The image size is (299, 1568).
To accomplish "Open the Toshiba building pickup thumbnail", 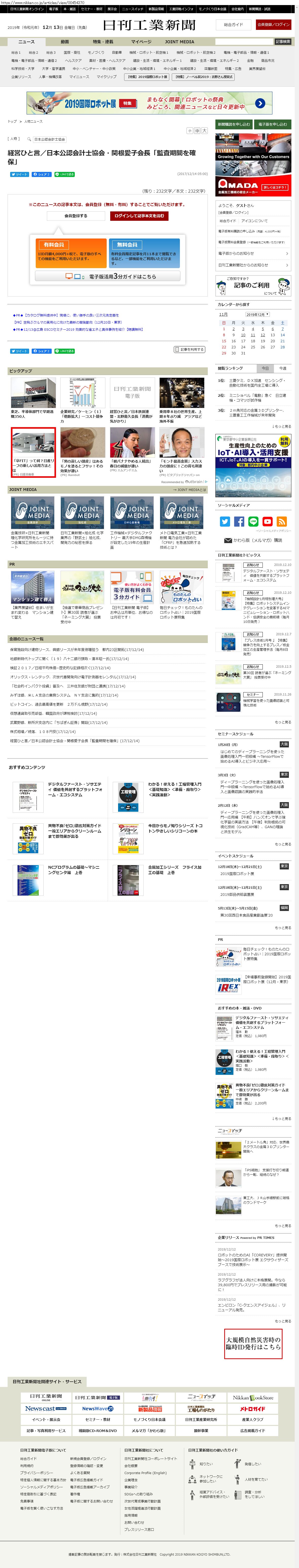I will (x=33, y=393).
